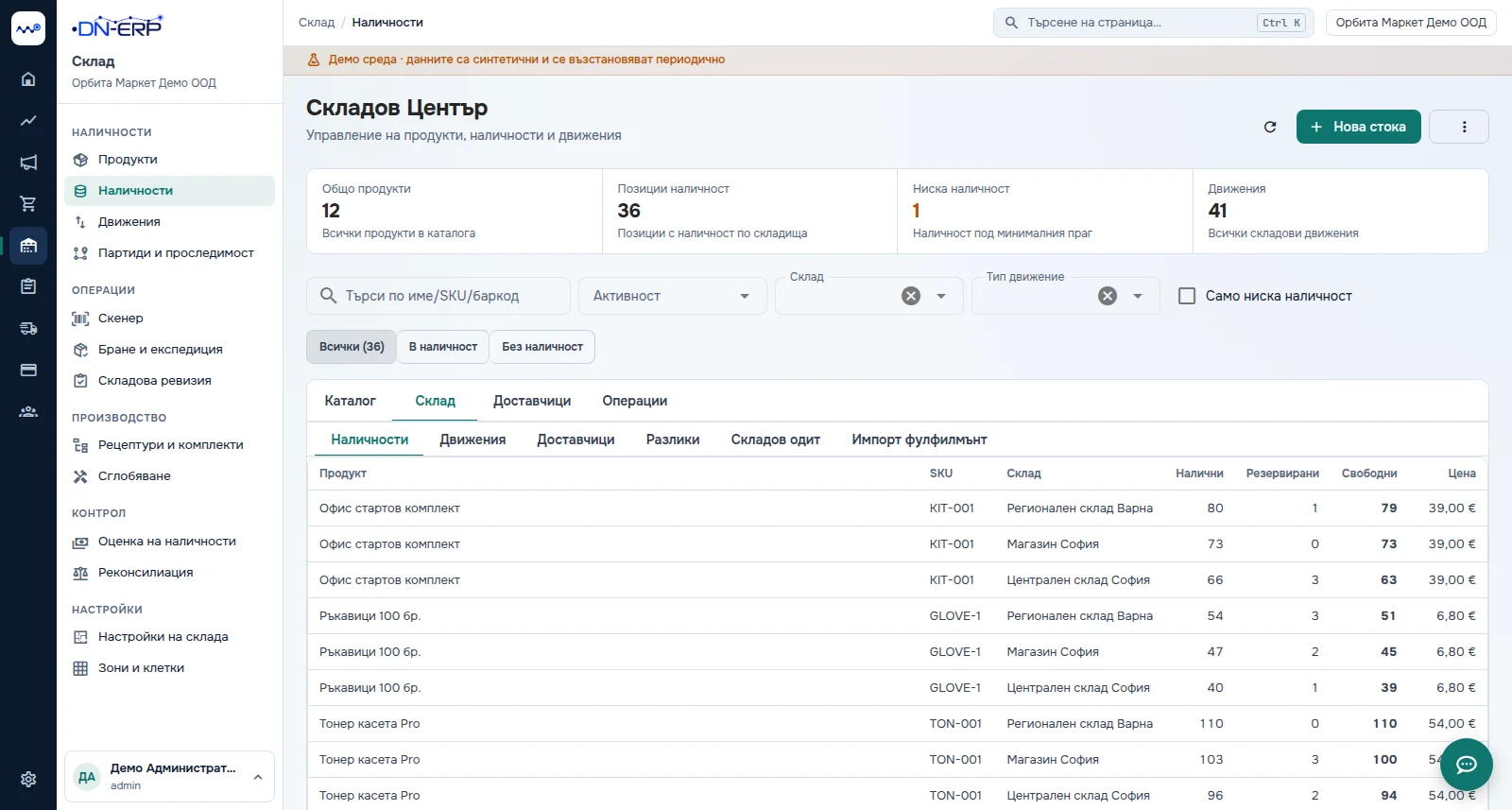
Task: Open the shopping cart icon in rail
Action: coord(28,204)
